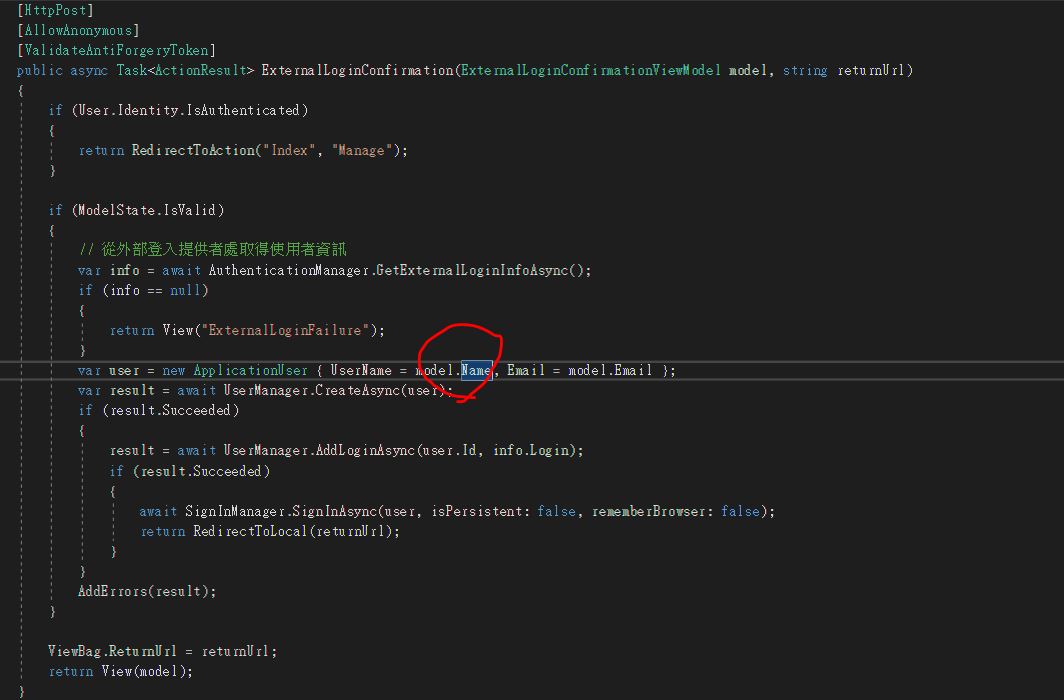Click the AddErrors(result) statement
1064x700 pixels.
(x=146, y=591)
